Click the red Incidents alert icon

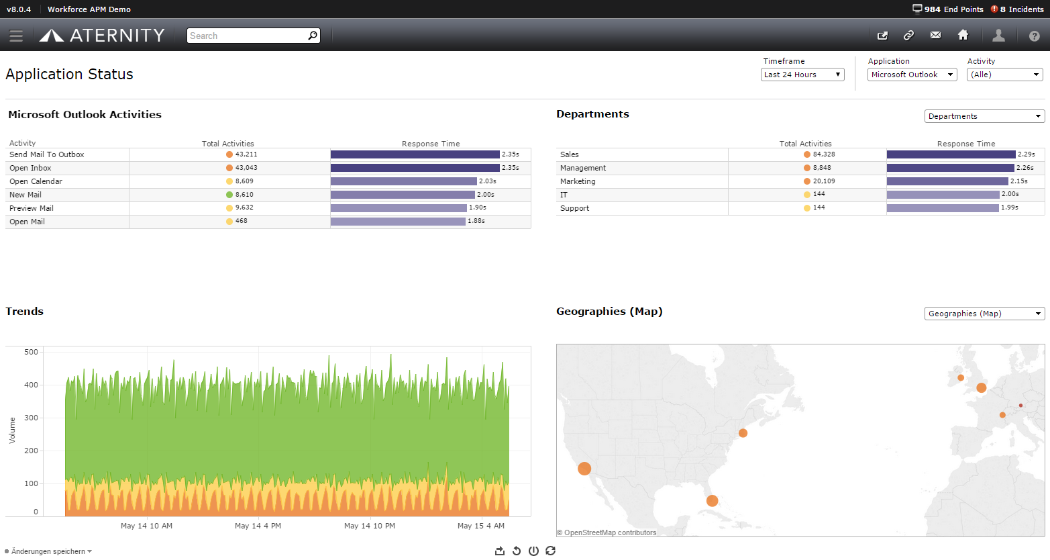(x=994, y=9)
